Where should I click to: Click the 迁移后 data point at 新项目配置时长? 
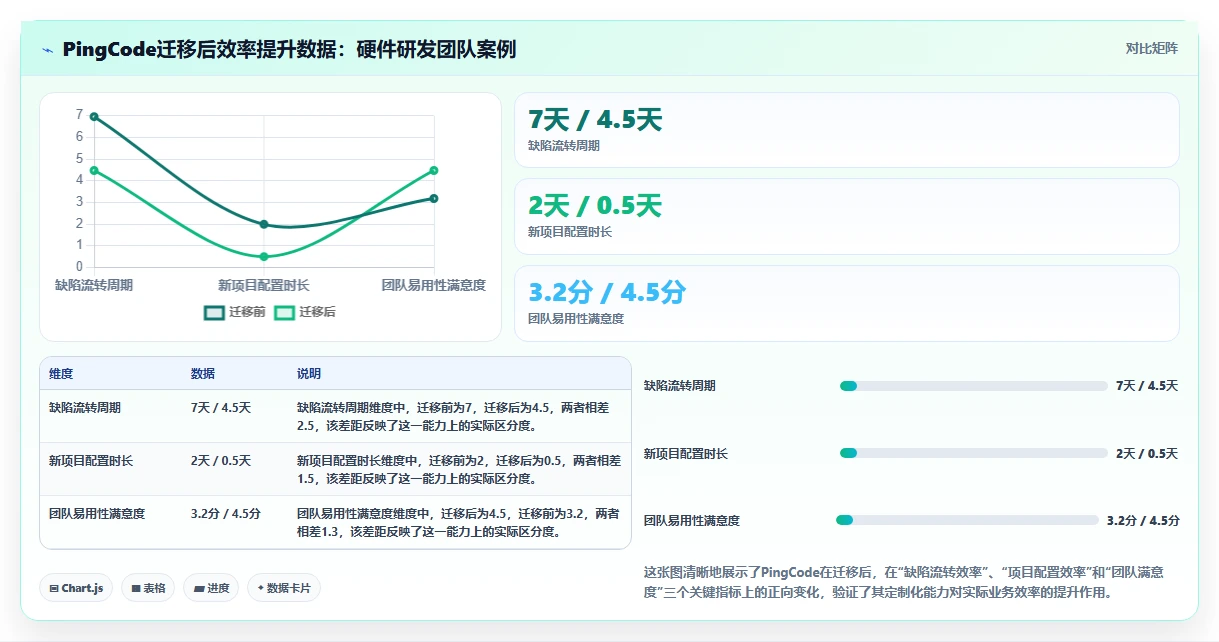coord(264,257)
